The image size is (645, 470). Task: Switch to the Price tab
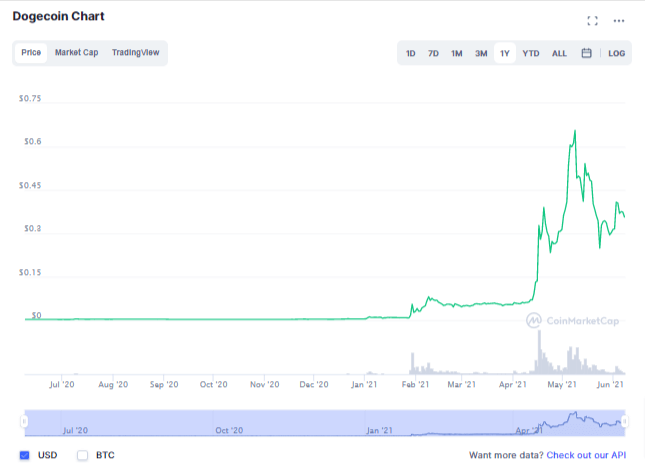pyautogui.click(x=31, y=53)
